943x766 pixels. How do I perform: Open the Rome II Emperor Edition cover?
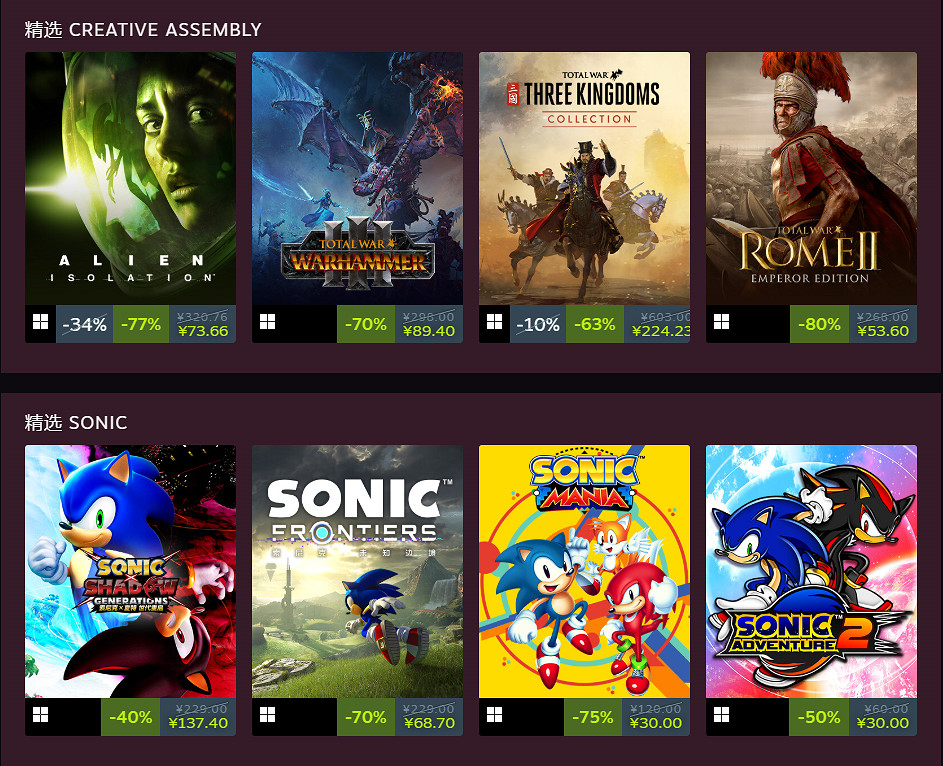(811, 179)
